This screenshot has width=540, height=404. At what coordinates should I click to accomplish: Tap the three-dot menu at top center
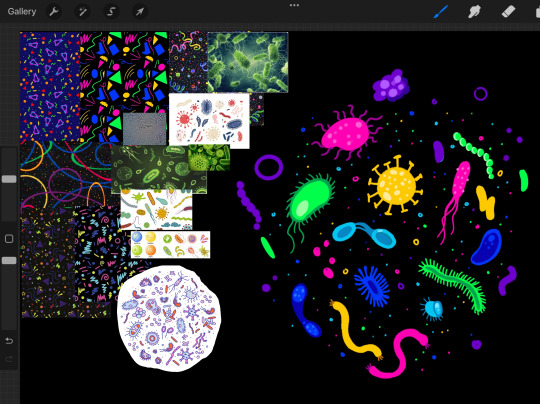294,5
